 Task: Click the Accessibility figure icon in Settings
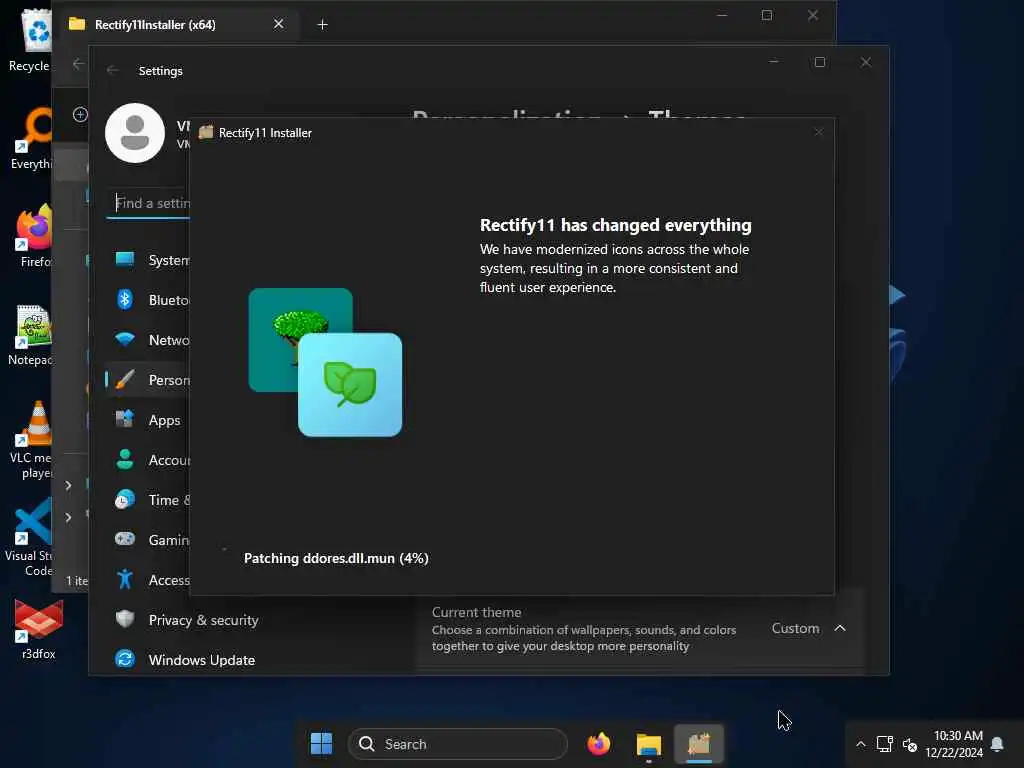(x=125, y=579)
